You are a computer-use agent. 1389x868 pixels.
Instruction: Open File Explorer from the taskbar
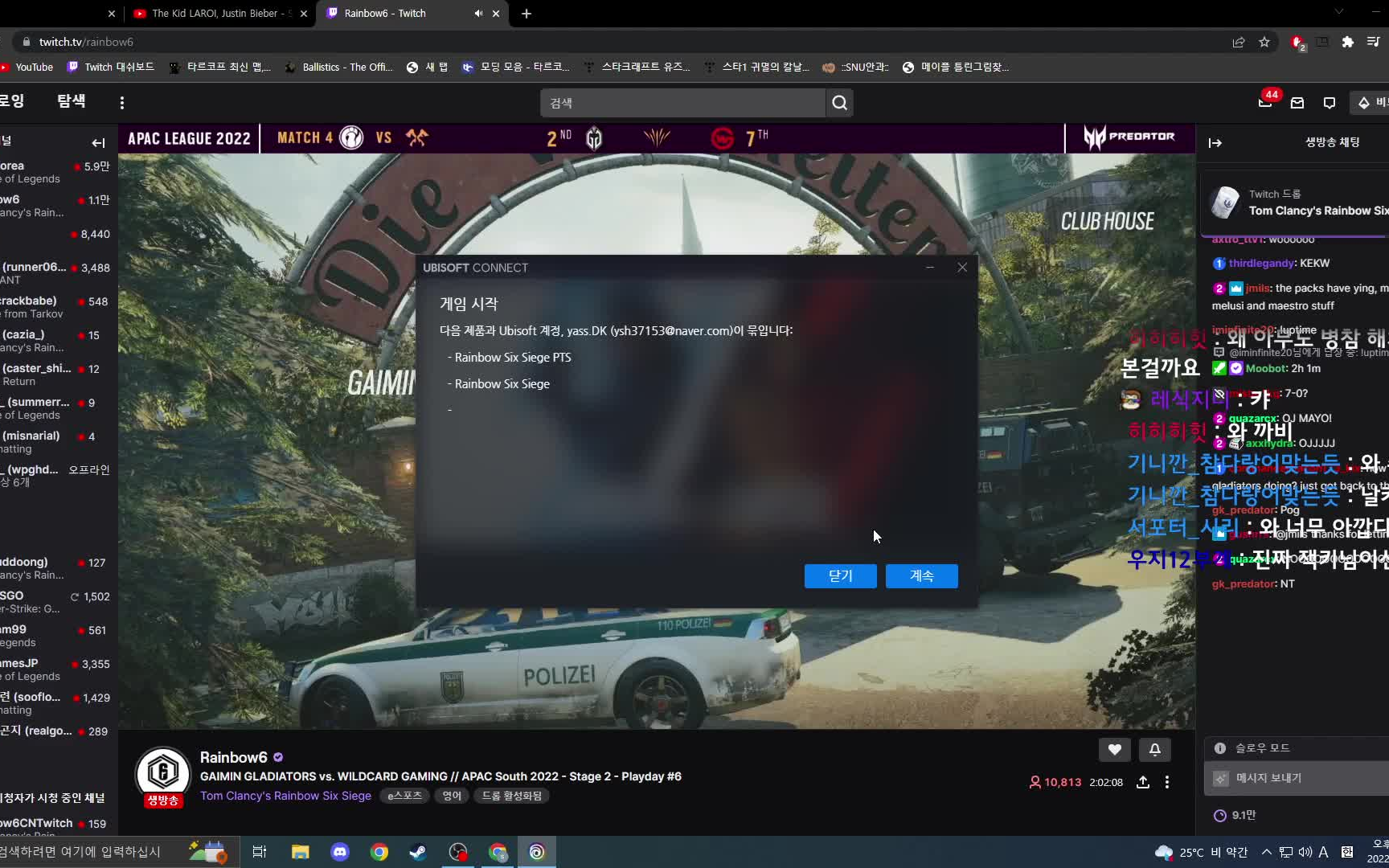coord(301,852)
